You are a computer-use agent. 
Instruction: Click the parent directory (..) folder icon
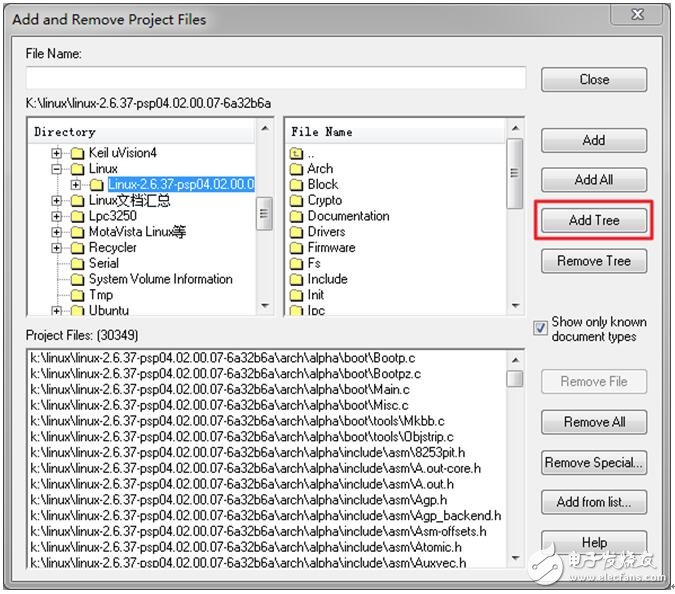pyautogui.click(x=296, y=153)
